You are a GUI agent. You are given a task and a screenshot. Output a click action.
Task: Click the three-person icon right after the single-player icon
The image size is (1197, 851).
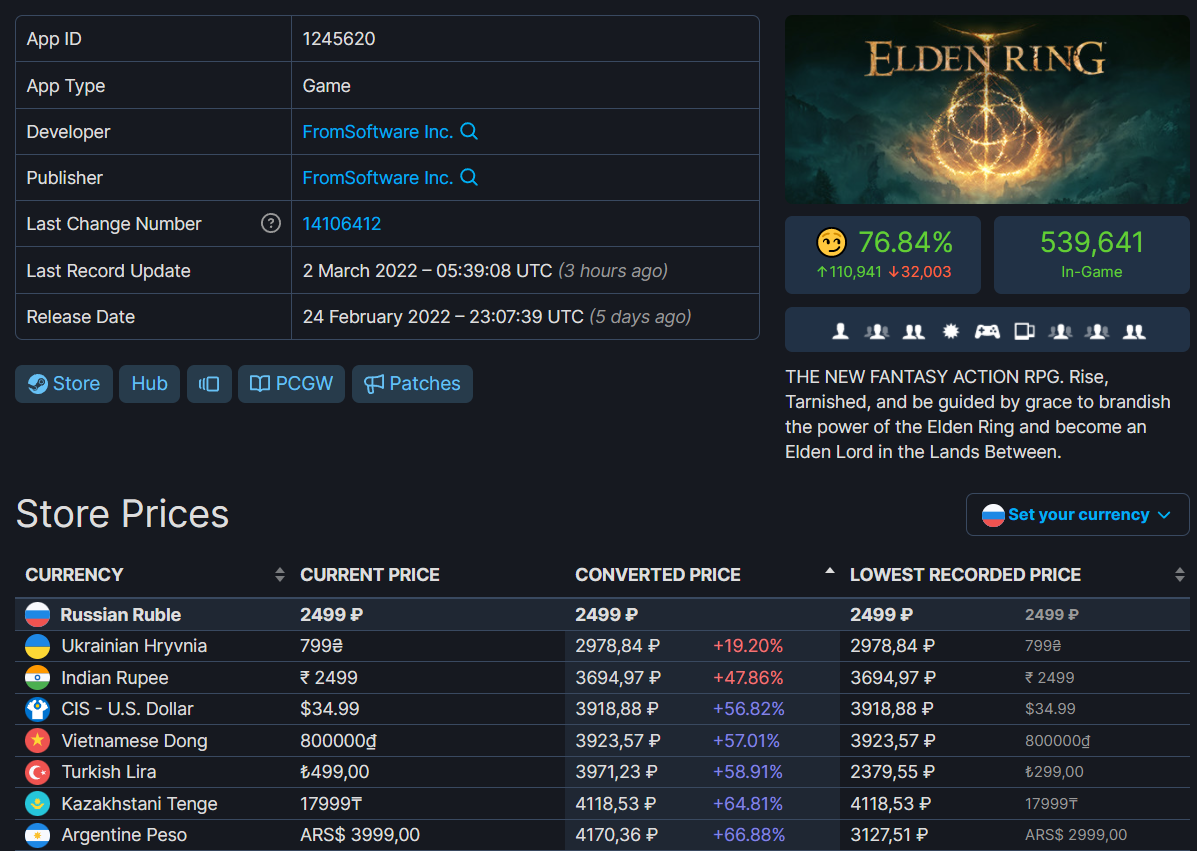[x=877, y=331]
